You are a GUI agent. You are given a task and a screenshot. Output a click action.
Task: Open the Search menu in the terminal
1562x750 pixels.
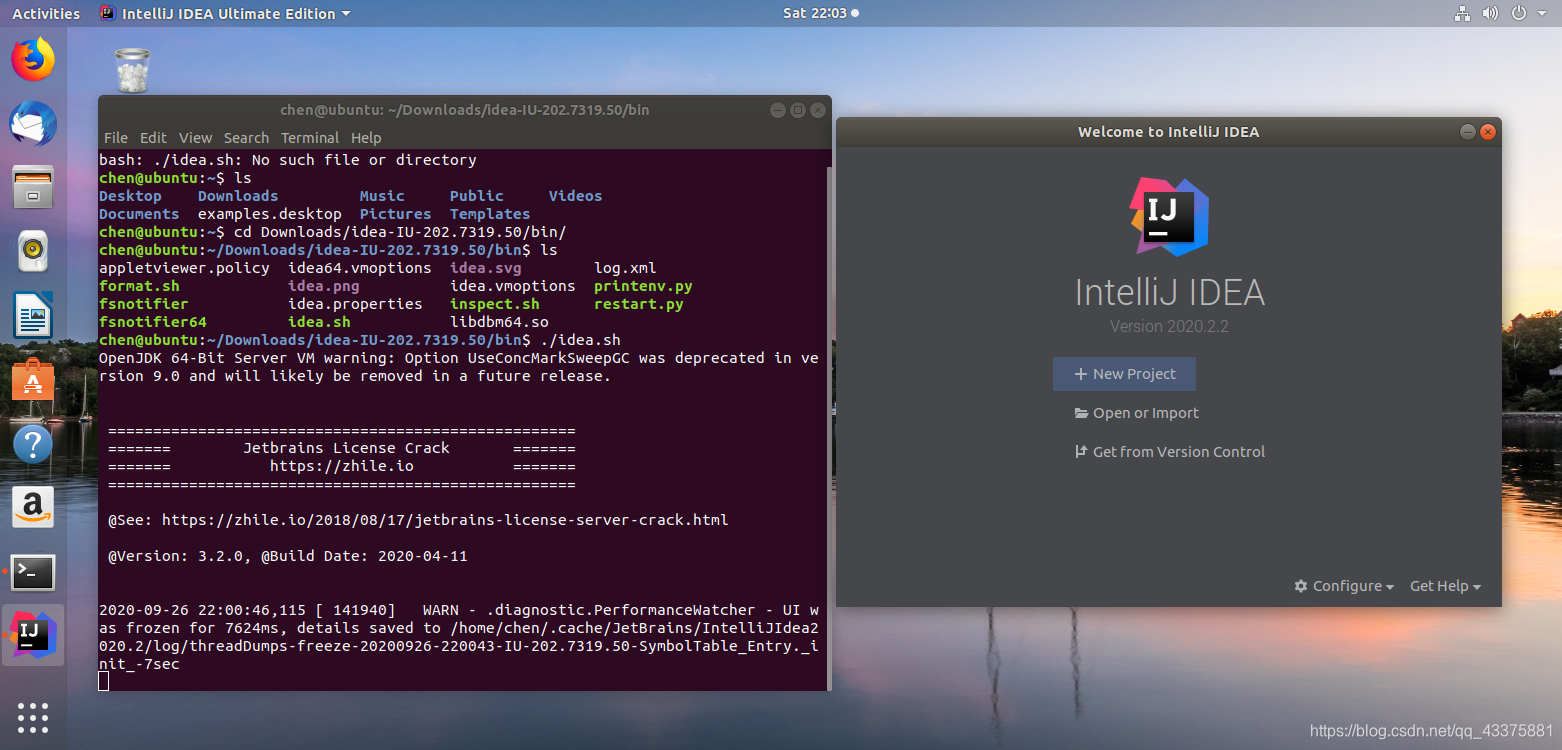(x=246, y=137)
